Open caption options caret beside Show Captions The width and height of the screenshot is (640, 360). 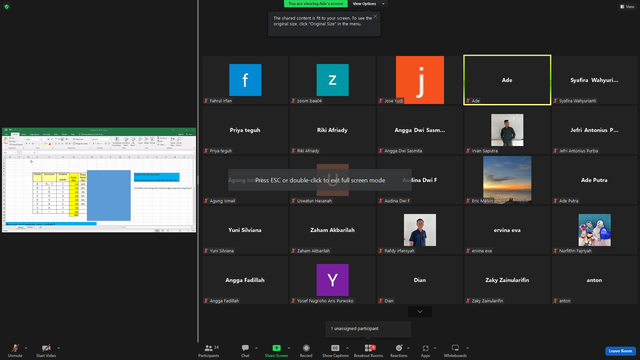pos(347,348)
